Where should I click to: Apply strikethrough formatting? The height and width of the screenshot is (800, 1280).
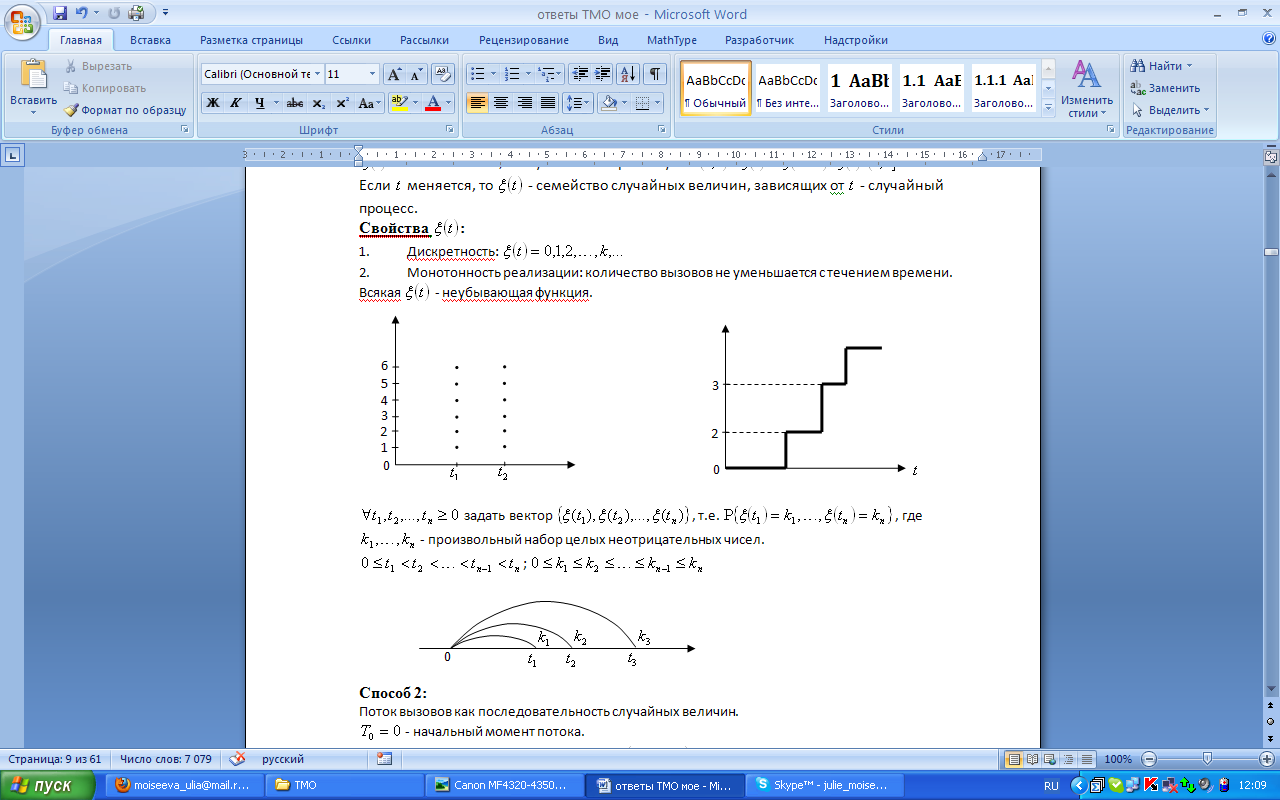294,102
